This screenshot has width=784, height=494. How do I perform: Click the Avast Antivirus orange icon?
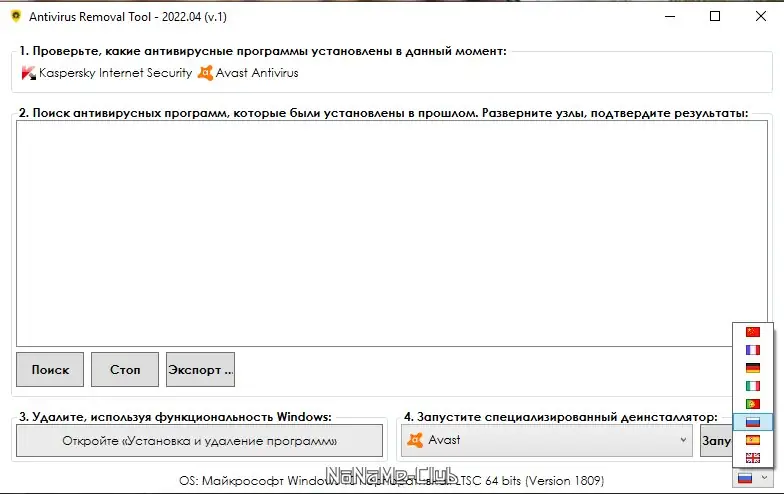[x=206, y=73]
